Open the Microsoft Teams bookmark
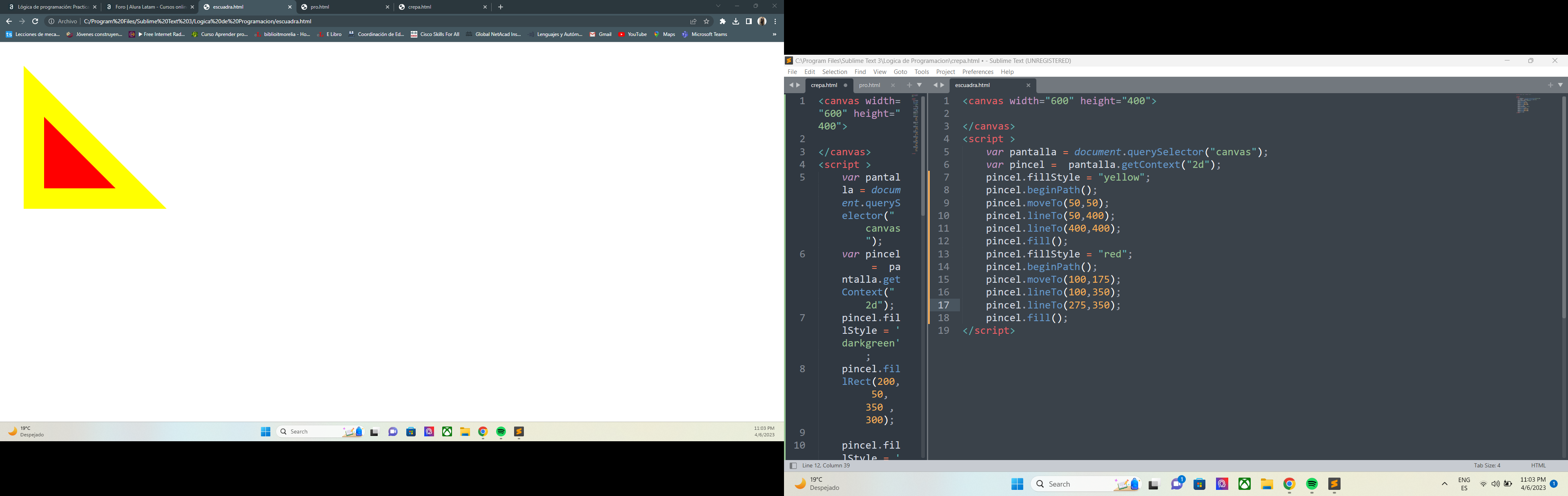The height and width of the screenshot is (496, 1568). click(705, 35)
